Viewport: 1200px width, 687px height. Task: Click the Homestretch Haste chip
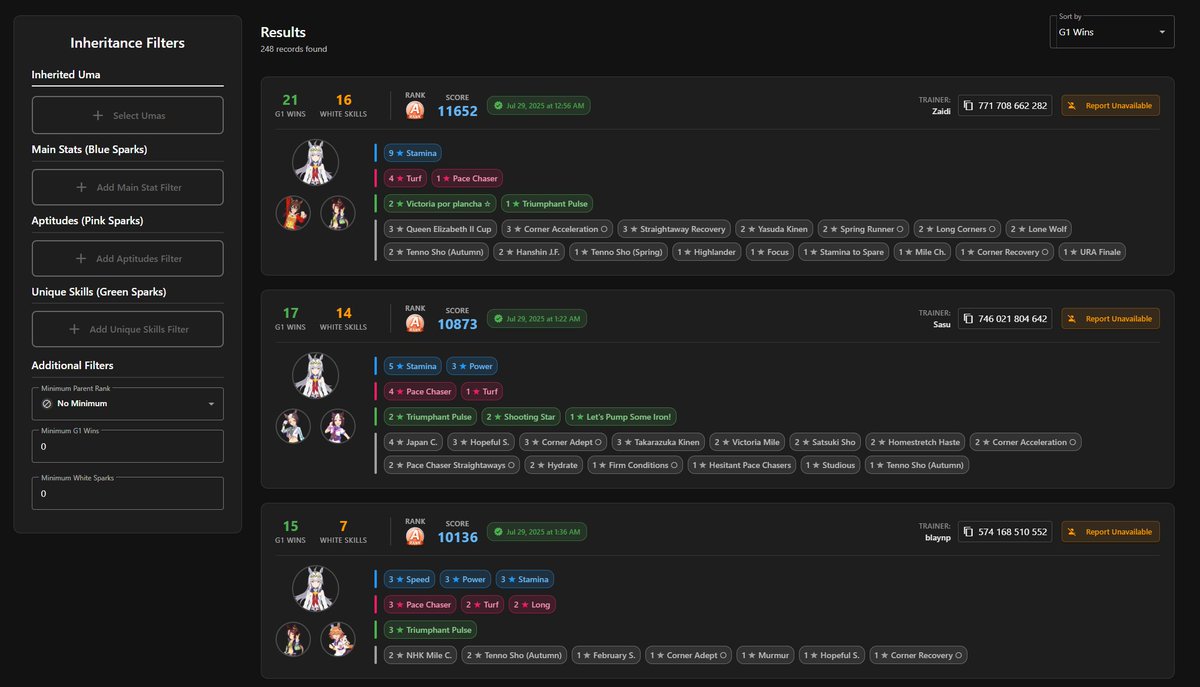915,442
